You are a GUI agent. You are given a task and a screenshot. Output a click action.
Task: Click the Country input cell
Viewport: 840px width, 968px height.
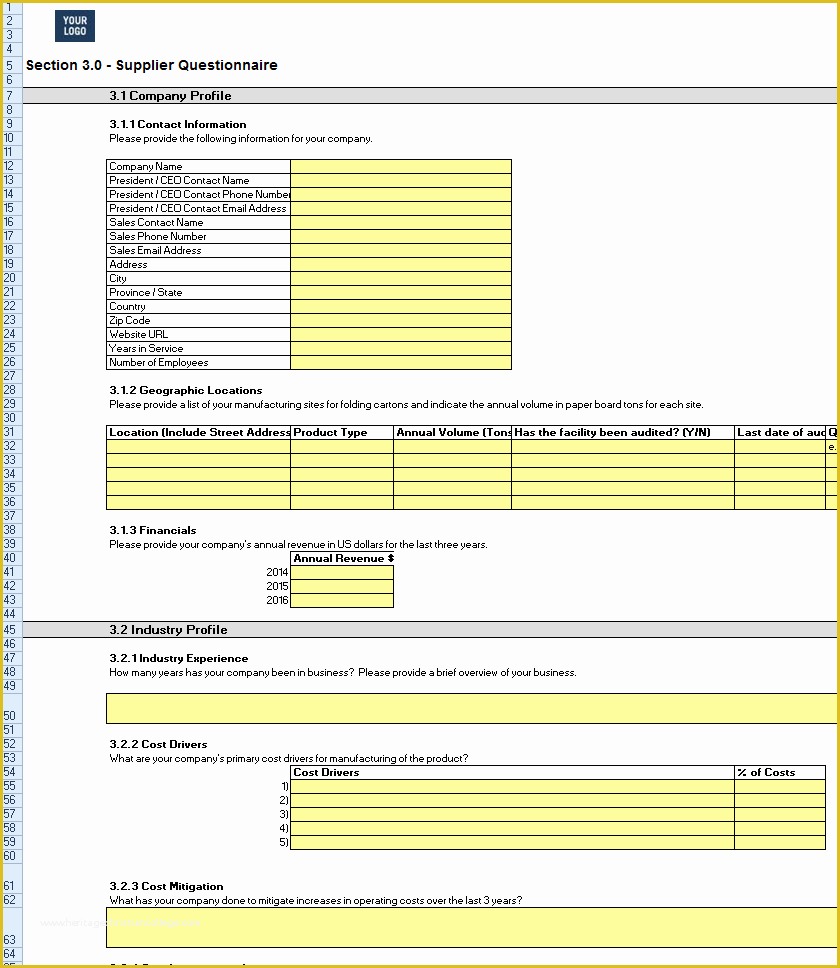point(401,306)
